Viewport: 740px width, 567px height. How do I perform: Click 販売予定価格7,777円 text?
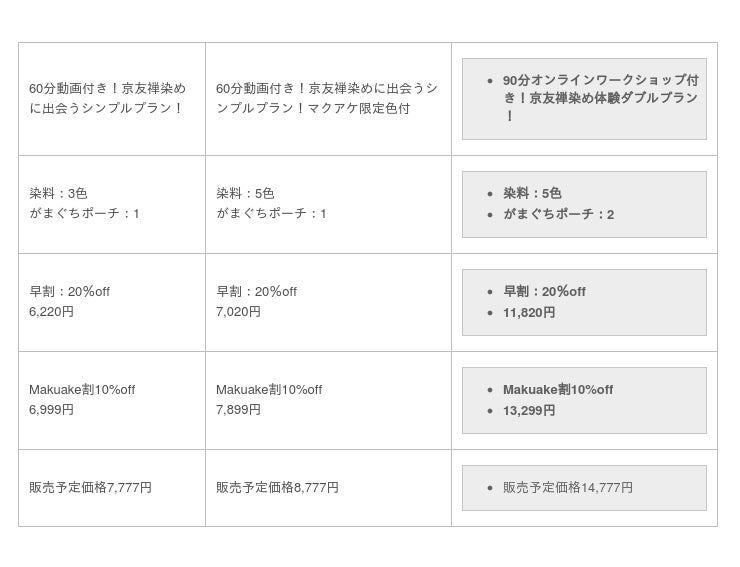pos(90,487)
